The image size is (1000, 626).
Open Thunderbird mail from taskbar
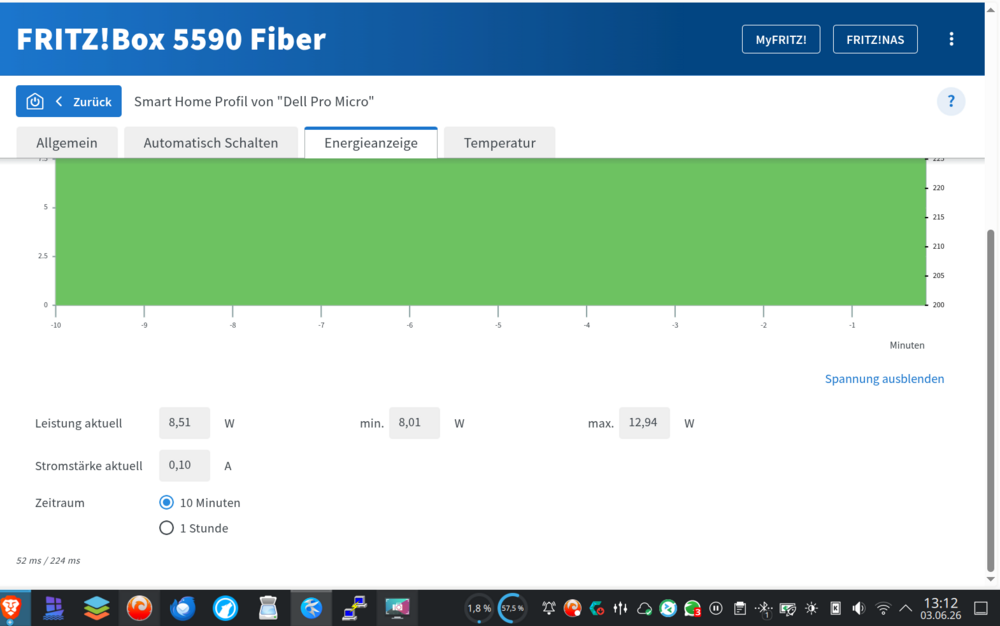pyautogui.click(x=182, y=608)
